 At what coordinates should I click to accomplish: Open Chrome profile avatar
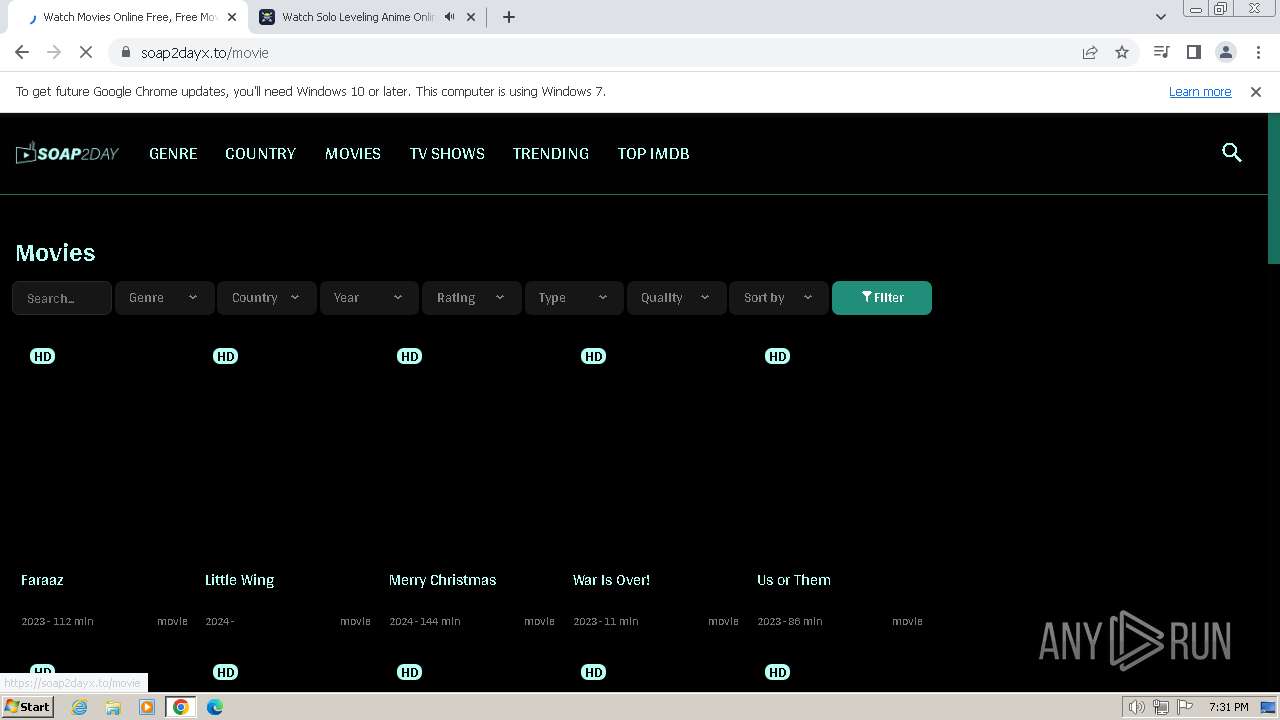pyautogui.click(x=1225, y=52)
